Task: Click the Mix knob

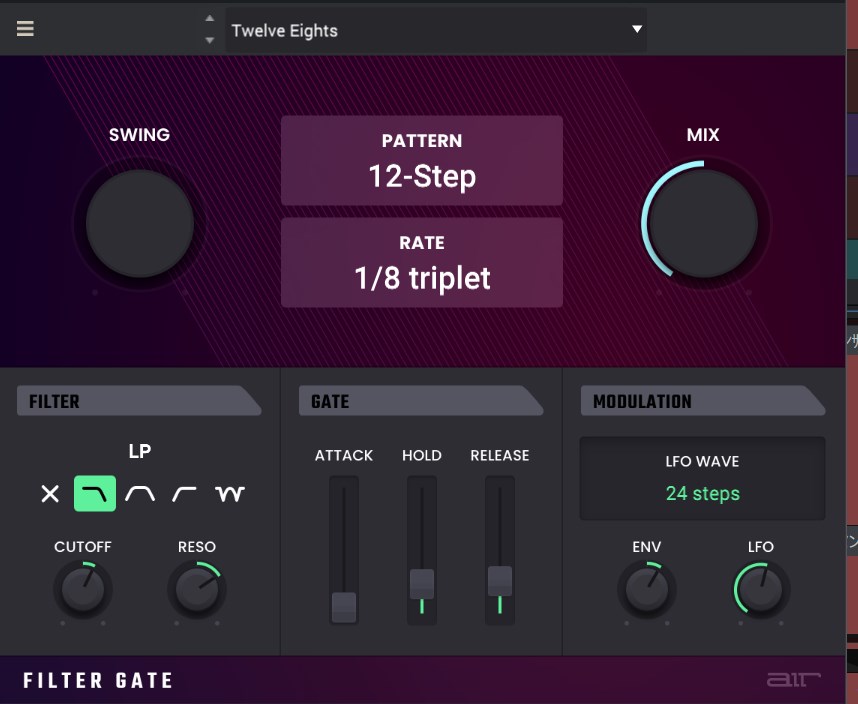Action: click(703, 222)
